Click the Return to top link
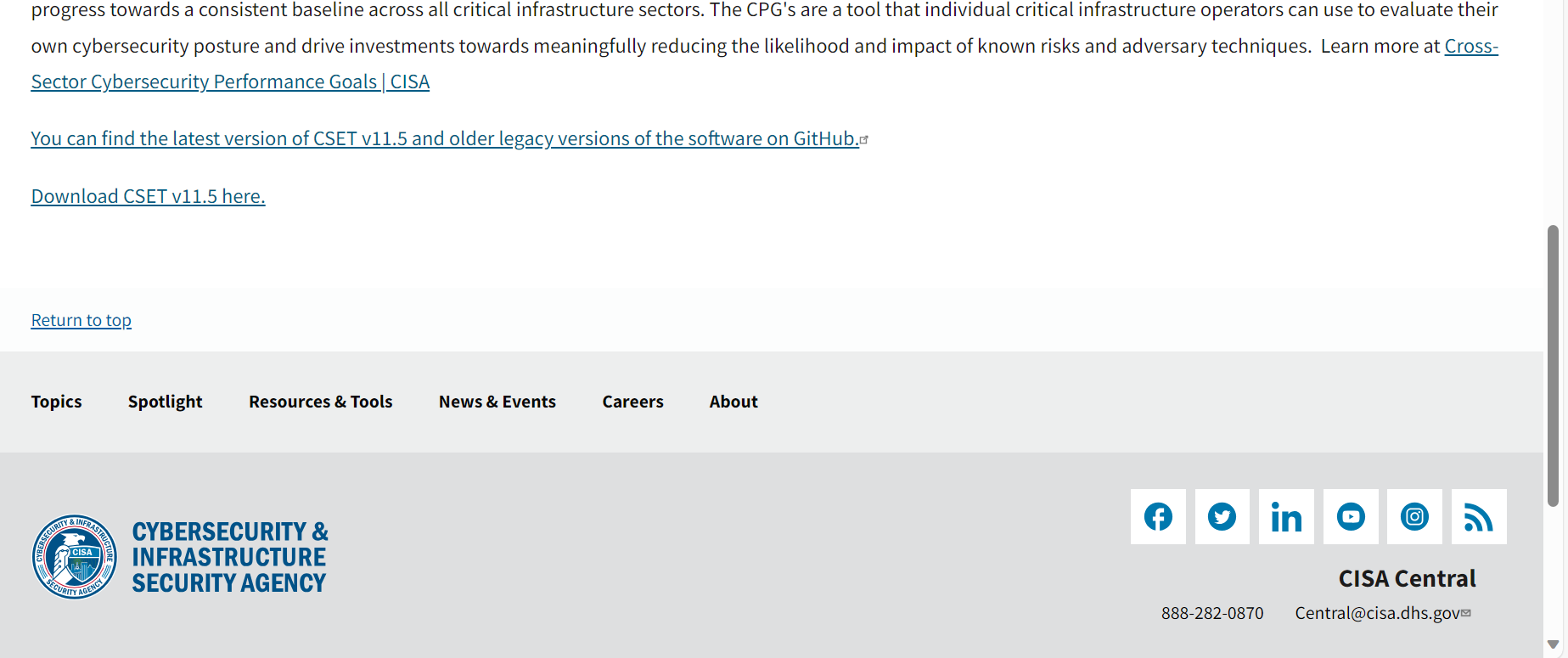This screenshot has width=1568, height=658. (81, 320)
